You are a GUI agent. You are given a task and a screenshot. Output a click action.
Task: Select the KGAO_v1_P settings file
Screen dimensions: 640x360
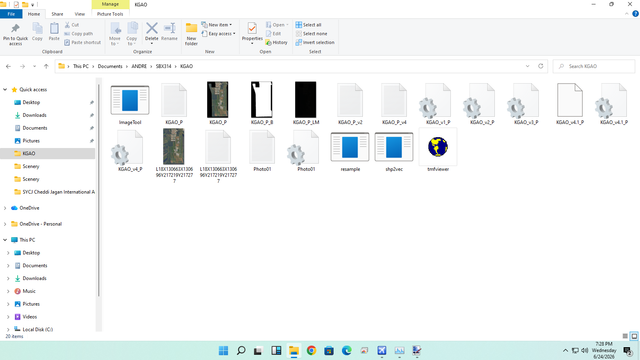(438, 104)
